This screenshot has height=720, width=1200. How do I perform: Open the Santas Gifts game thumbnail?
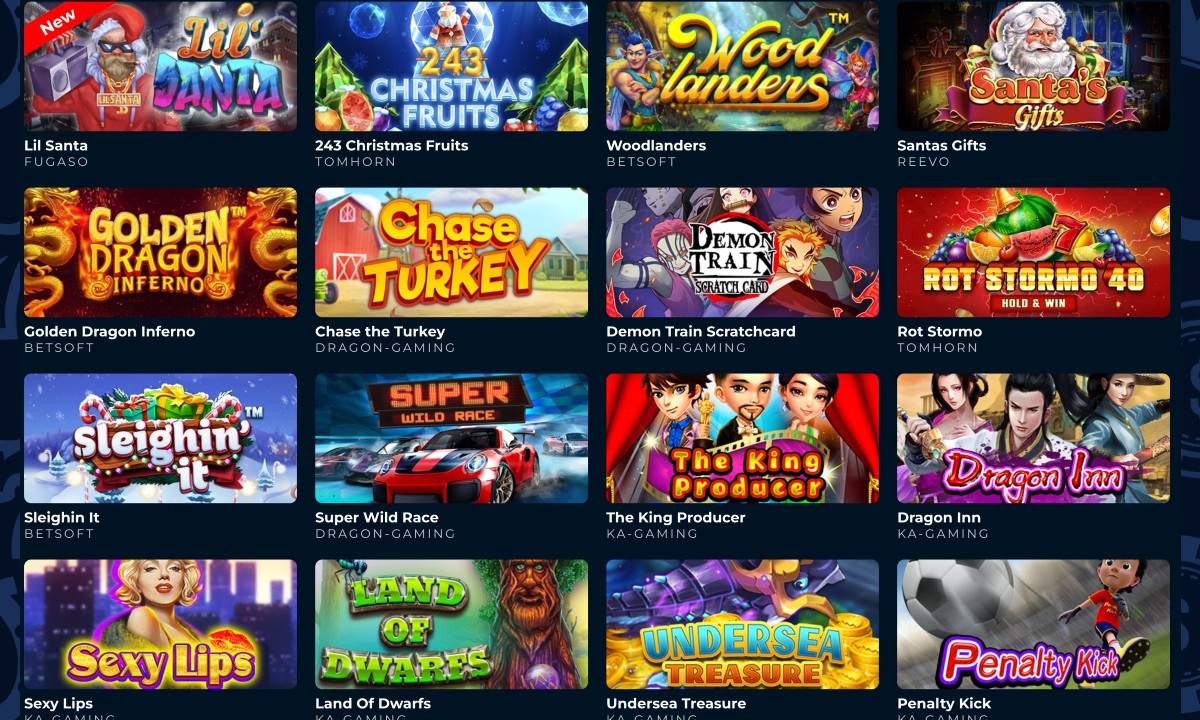[x=1033, y=66]
